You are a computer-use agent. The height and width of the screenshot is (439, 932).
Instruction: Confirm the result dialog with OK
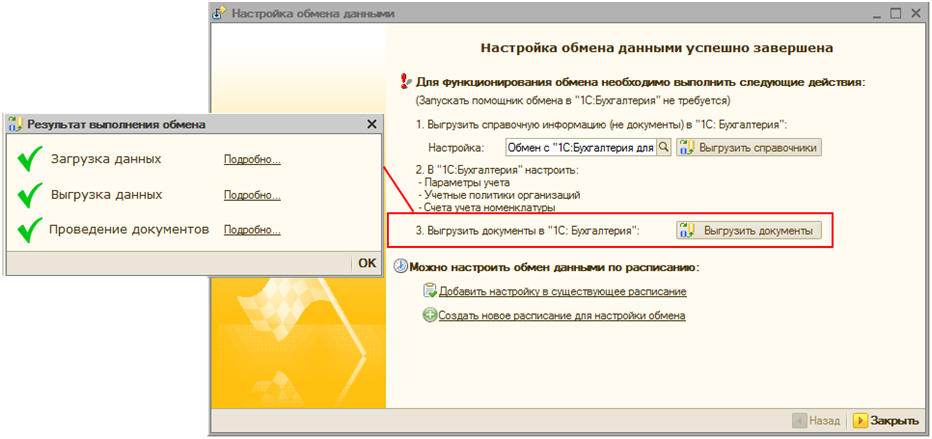(x=367, y=263)
